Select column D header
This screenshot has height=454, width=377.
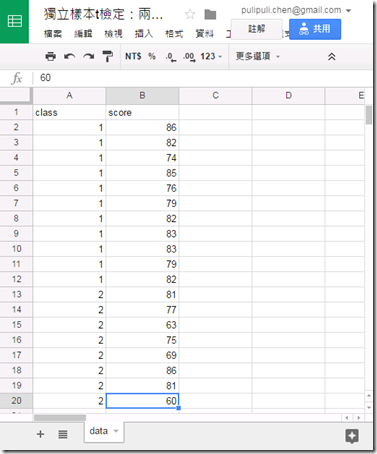288,96
